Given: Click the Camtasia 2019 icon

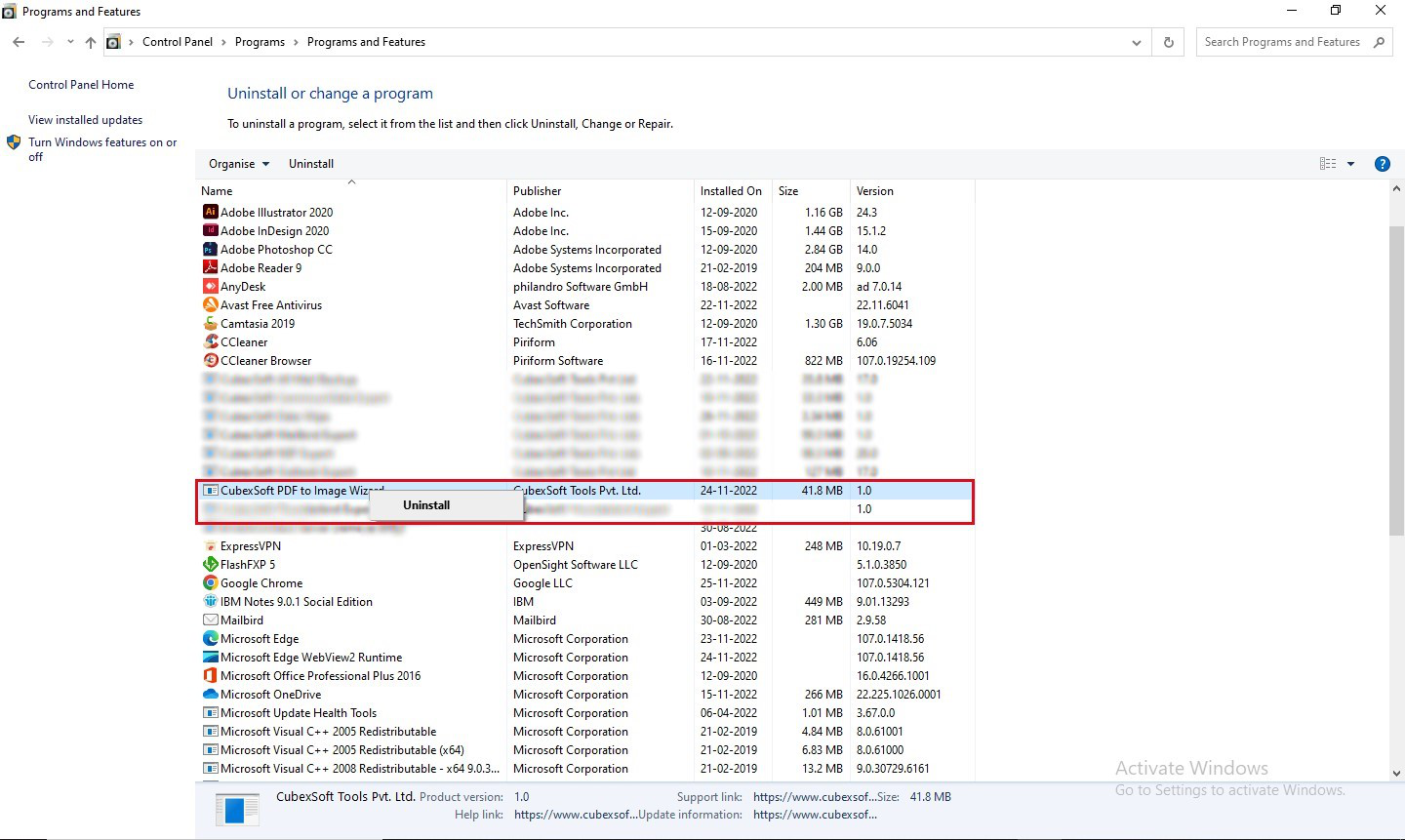Looking at the screenshot, I should [x=210, y=323].
